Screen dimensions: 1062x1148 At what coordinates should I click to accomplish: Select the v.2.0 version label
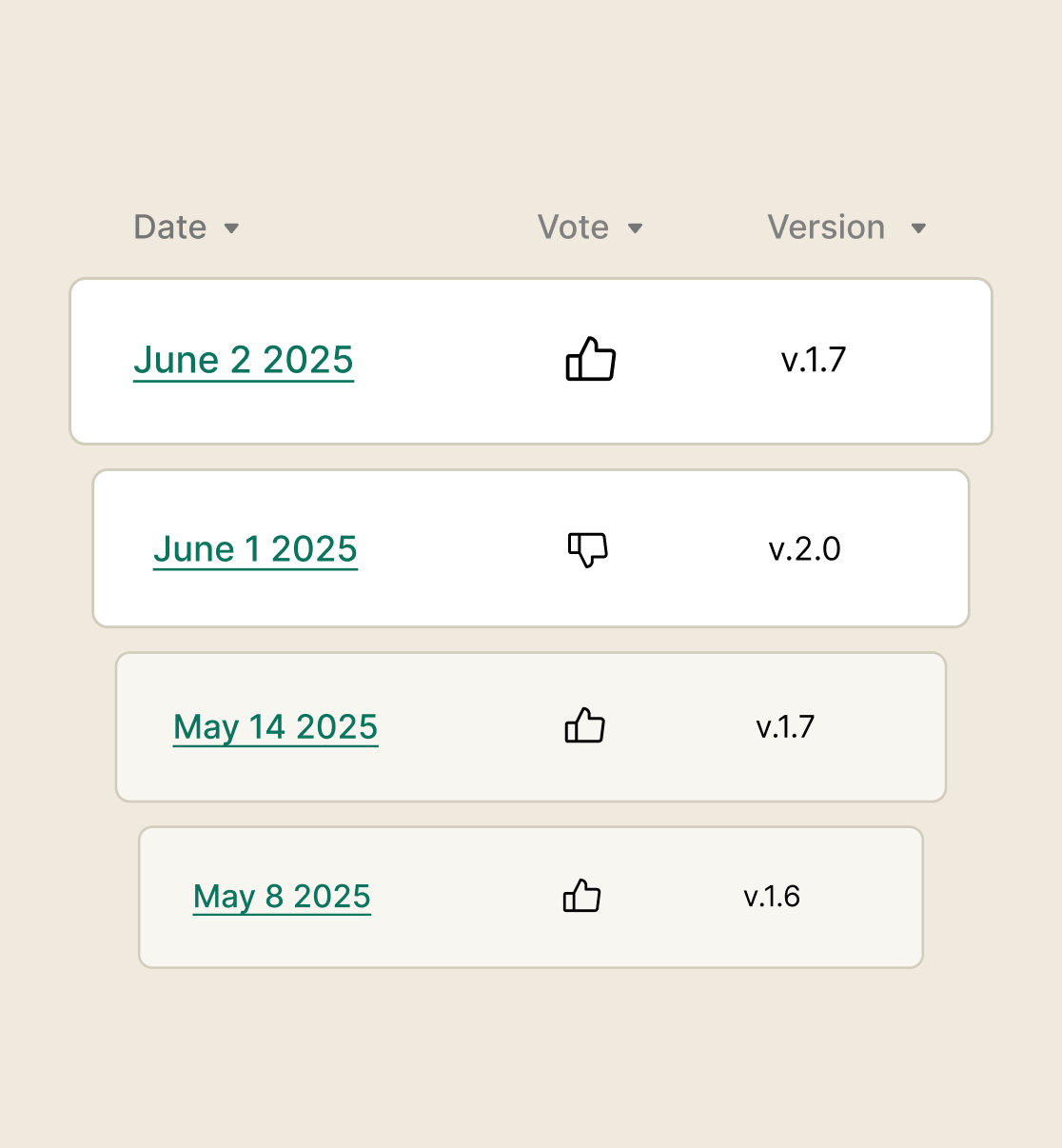[x=806, y=548]
